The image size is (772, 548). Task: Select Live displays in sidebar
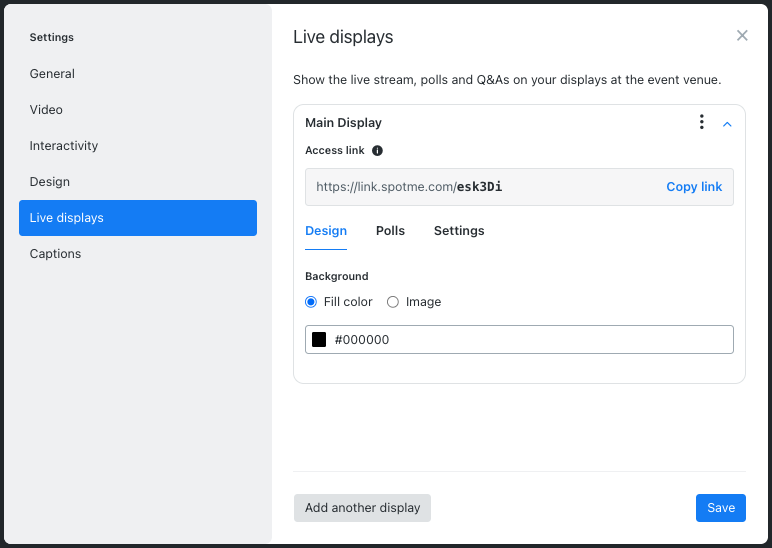(138, 218)
